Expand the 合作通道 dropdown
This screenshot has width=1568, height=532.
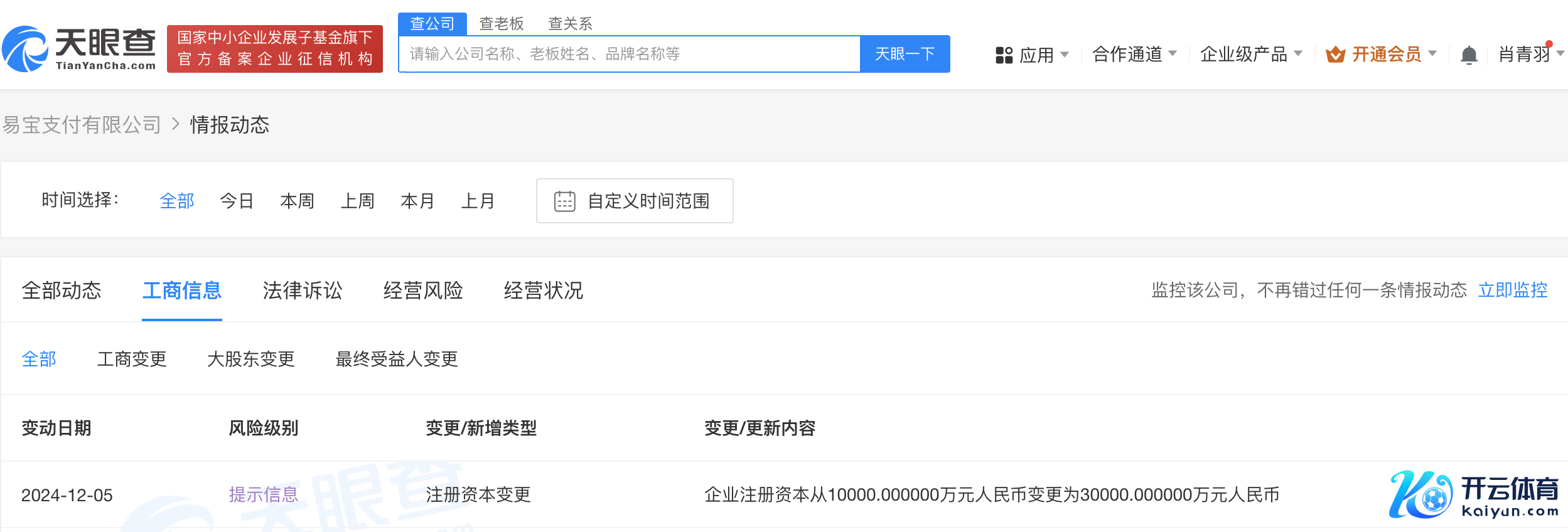point(1134,55)
